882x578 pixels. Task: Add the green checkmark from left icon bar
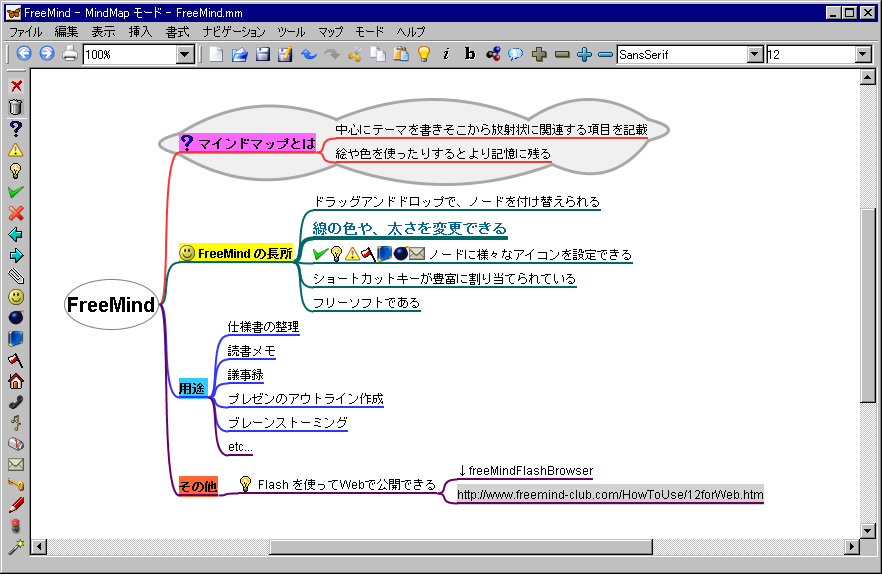[x=16, y=192]
